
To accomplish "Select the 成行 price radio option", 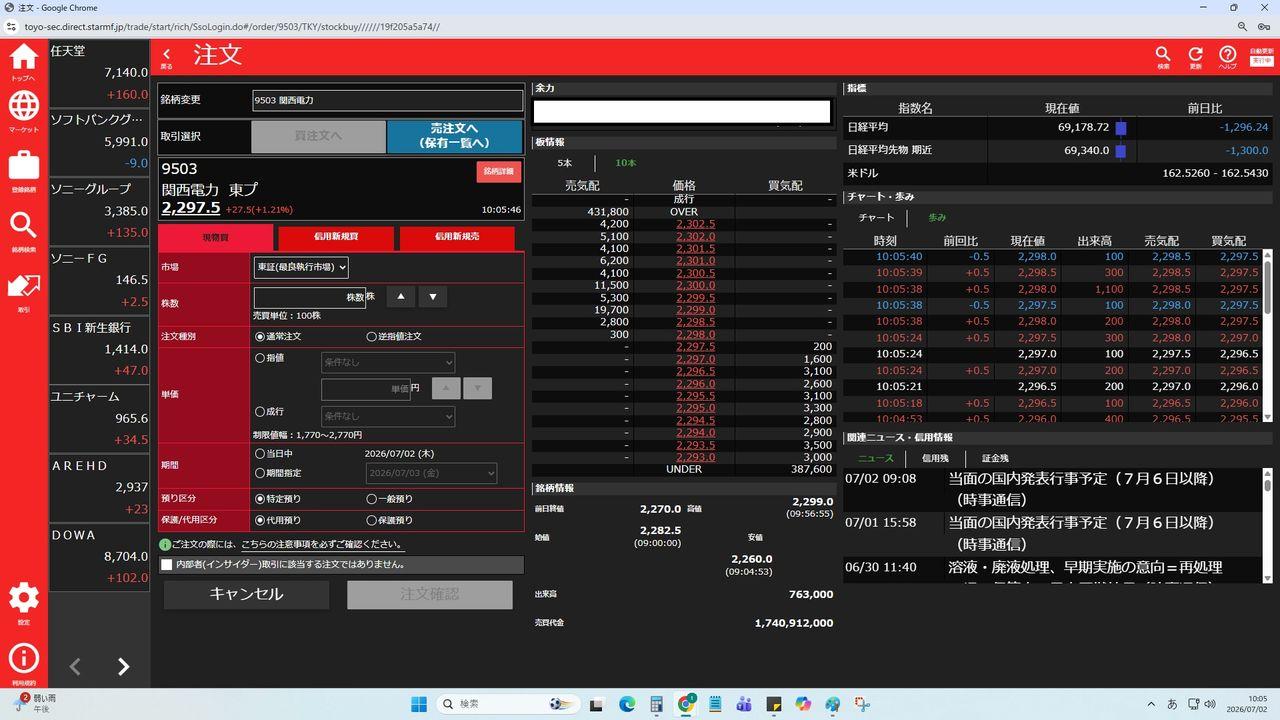I will point(260,411).
